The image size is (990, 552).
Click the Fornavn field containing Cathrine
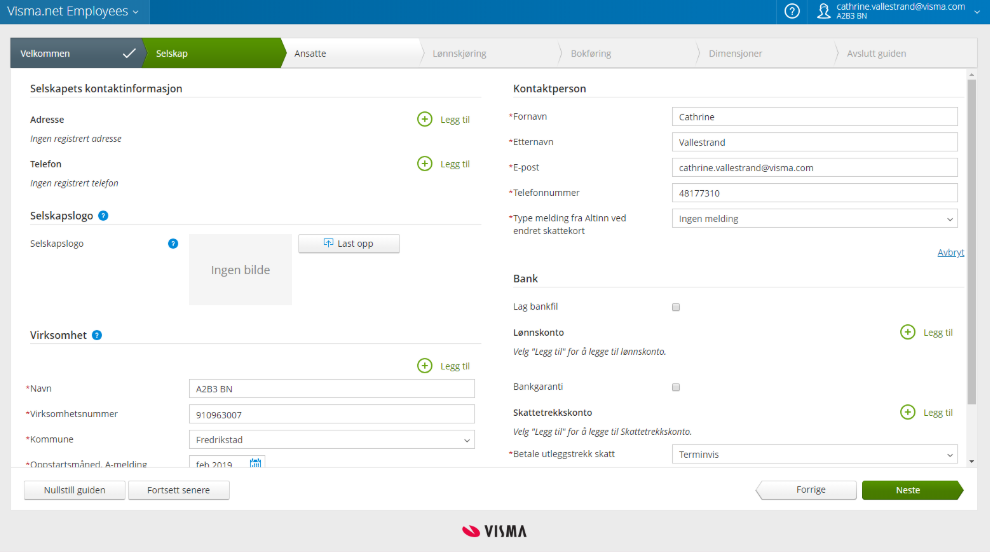coord(814,117)
